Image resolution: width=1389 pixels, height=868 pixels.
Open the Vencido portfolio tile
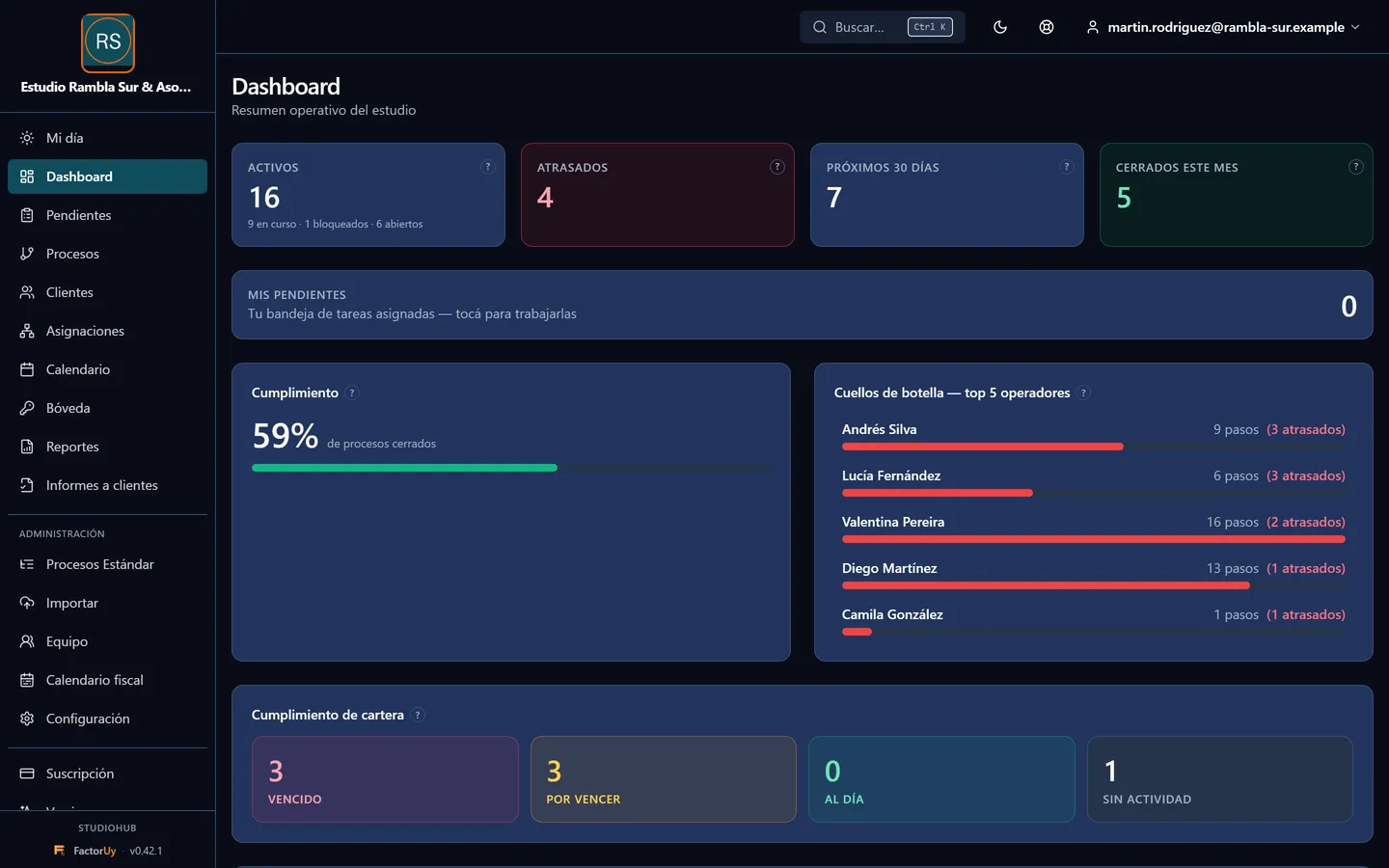(385, 779)
